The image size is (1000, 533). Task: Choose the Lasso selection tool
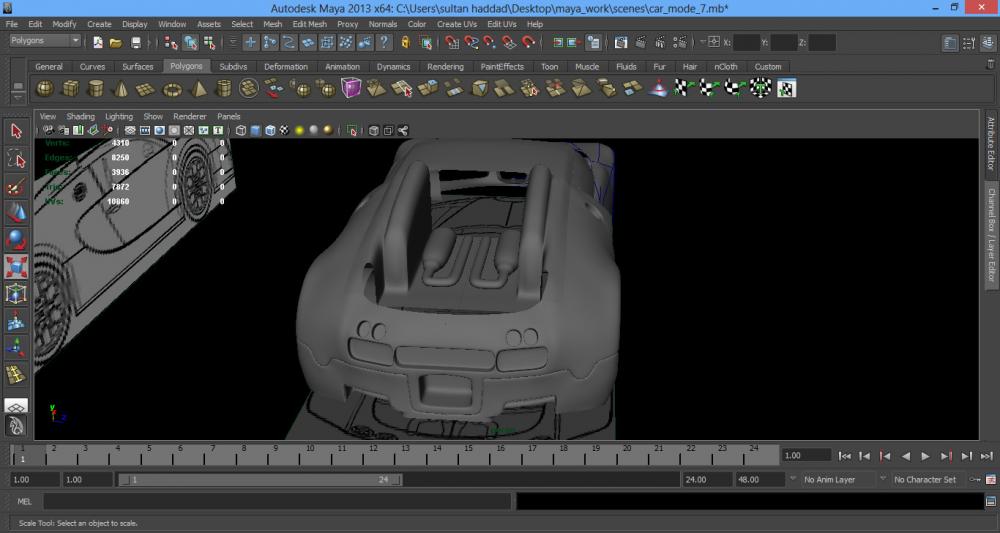click(x=16, y=159)
